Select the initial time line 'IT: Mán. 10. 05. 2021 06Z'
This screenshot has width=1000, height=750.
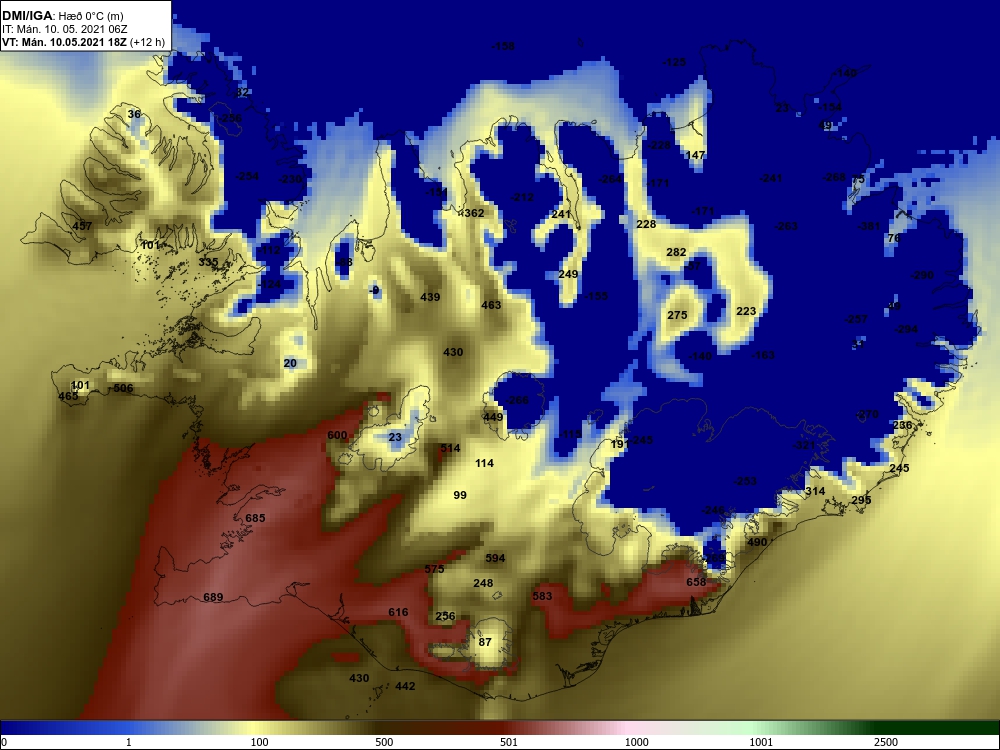point(64,29)
